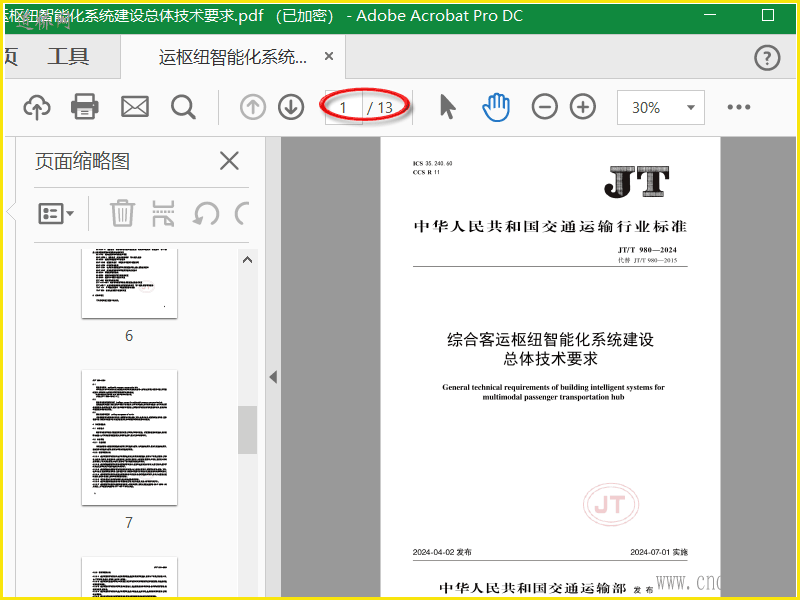This screenshot has width=800, height=600.
Task: Click the cloud upload icon
Action: coord(37,107)
